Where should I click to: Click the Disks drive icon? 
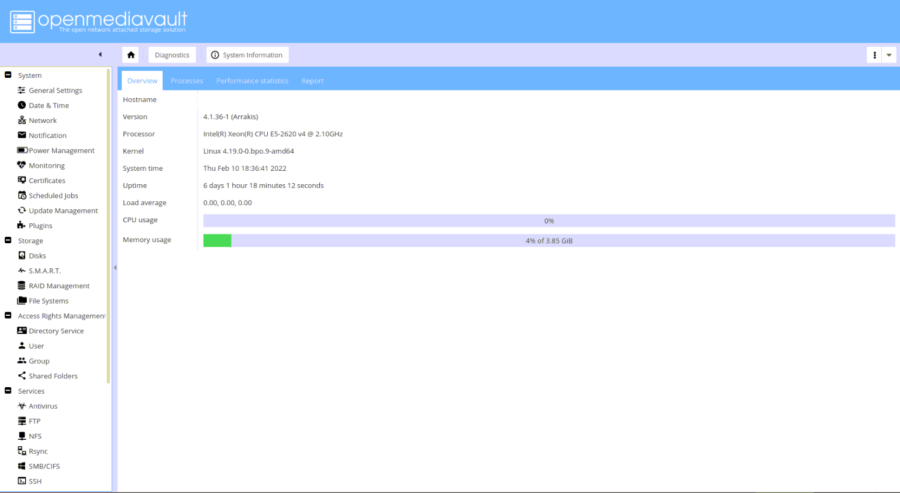[22, 255]
